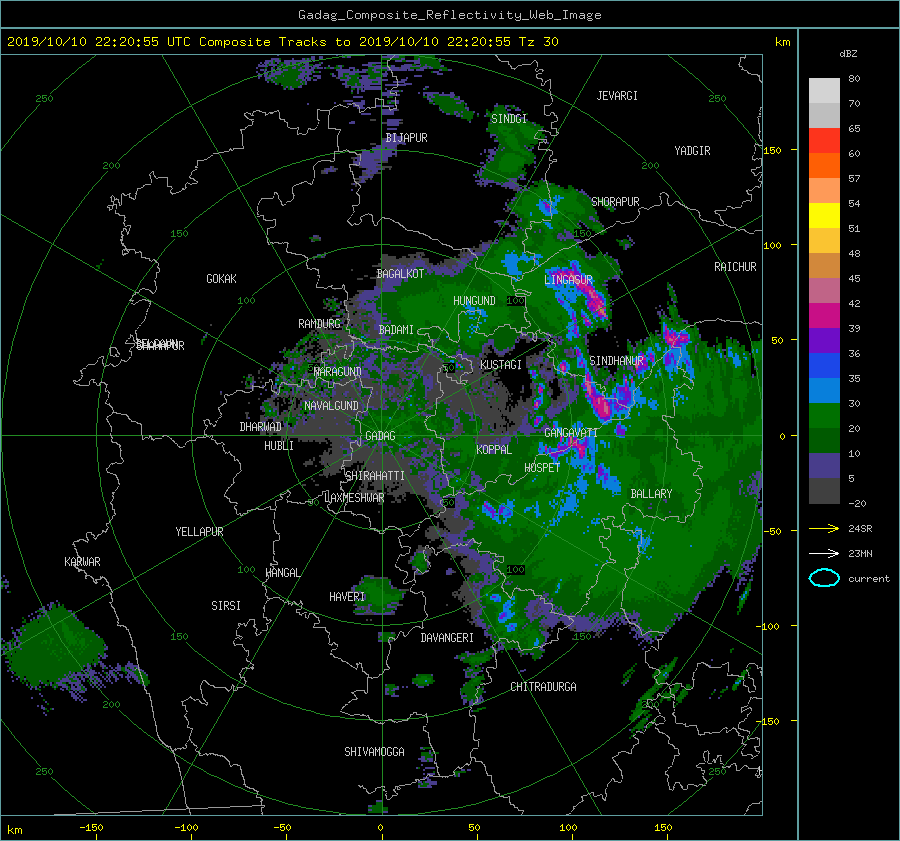
Task: Click the BAGALKOT city label
Action: tap(400, 274)
